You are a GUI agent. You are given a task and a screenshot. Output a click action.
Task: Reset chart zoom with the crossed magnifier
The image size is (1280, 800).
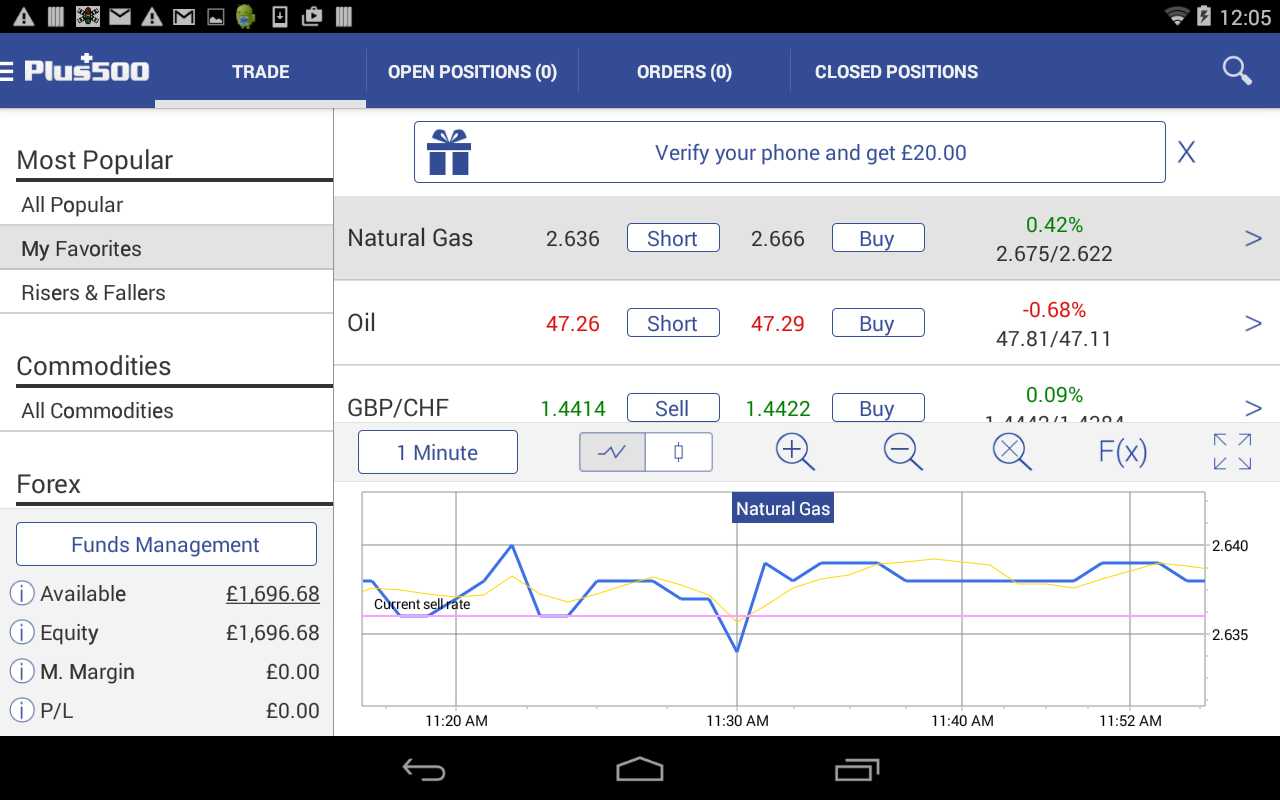click(1012, 452)
